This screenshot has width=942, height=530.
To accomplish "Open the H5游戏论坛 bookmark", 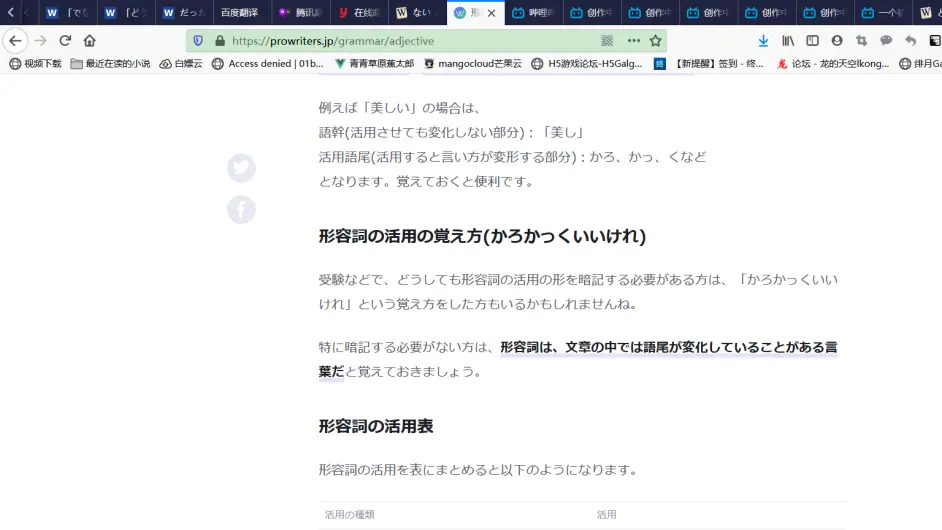I will (x=587, y=64).
